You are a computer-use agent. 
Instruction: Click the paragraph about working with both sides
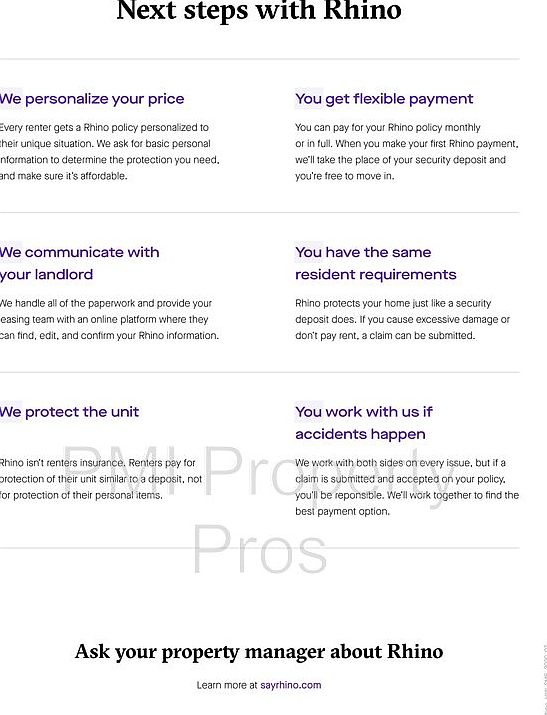coord(407,487)
